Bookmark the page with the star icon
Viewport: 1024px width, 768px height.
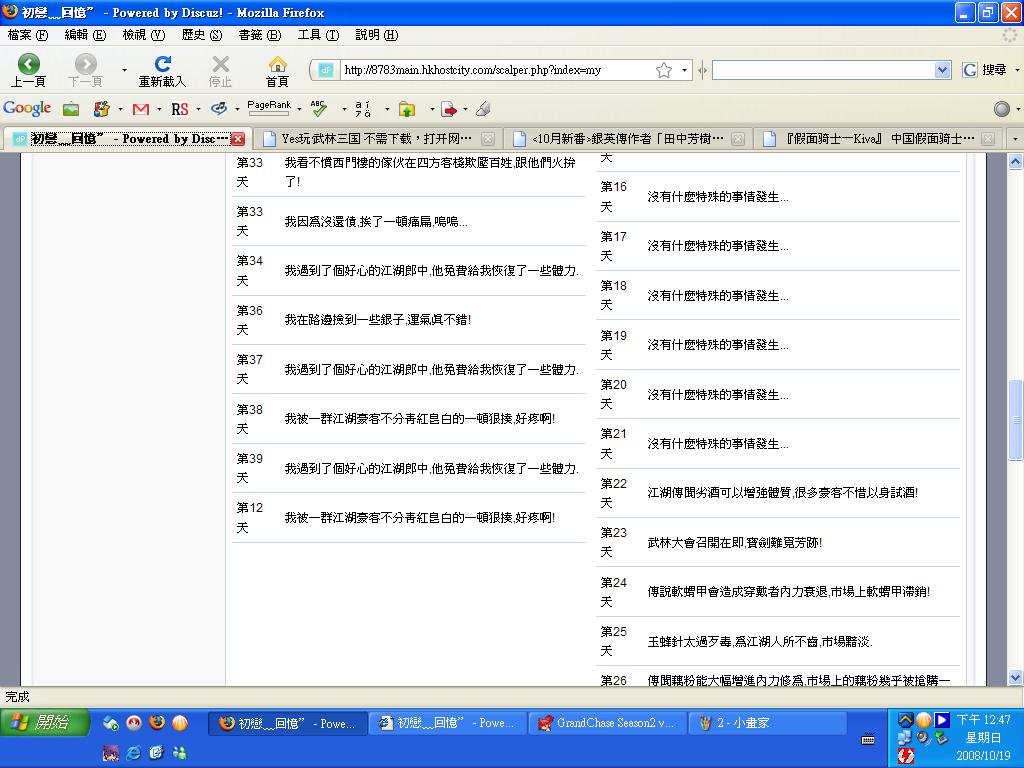point(664,70)
